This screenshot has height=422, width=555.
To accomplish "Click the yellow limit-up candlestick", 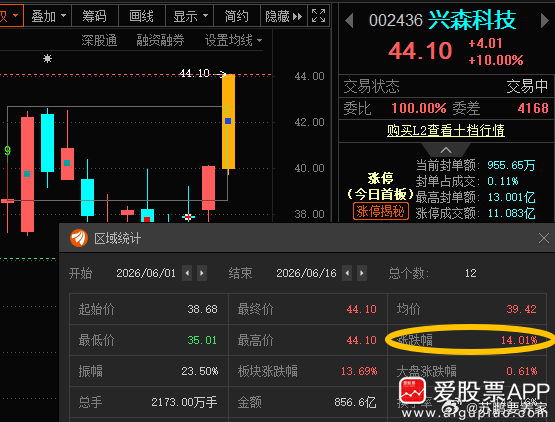I will click(228, 122).
